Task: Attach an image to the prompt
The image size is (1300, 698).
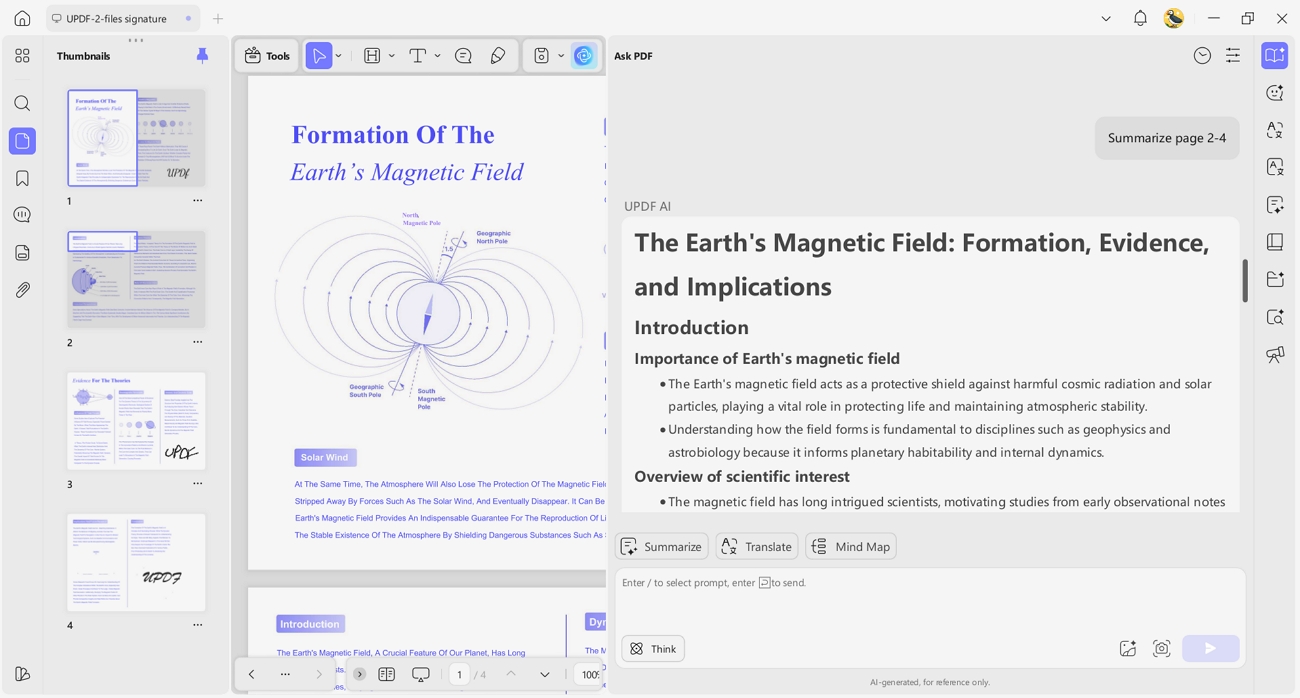Action: coord(1128,649)
